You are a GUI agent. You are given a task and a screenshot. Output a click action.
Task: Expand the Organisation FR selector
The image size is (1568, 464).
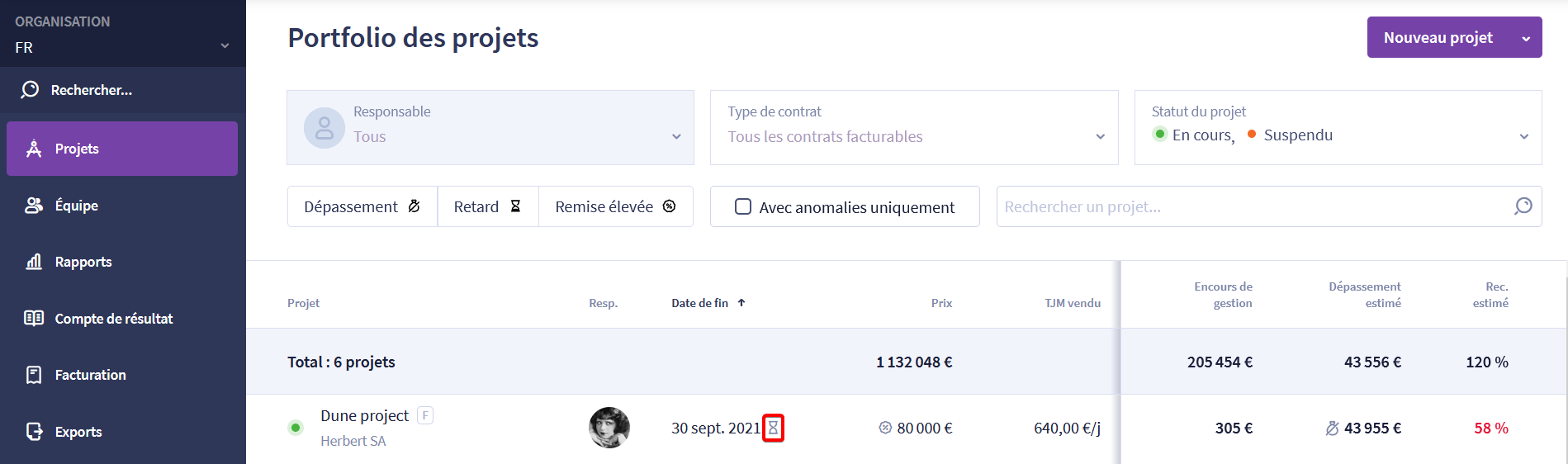(123, 34)
